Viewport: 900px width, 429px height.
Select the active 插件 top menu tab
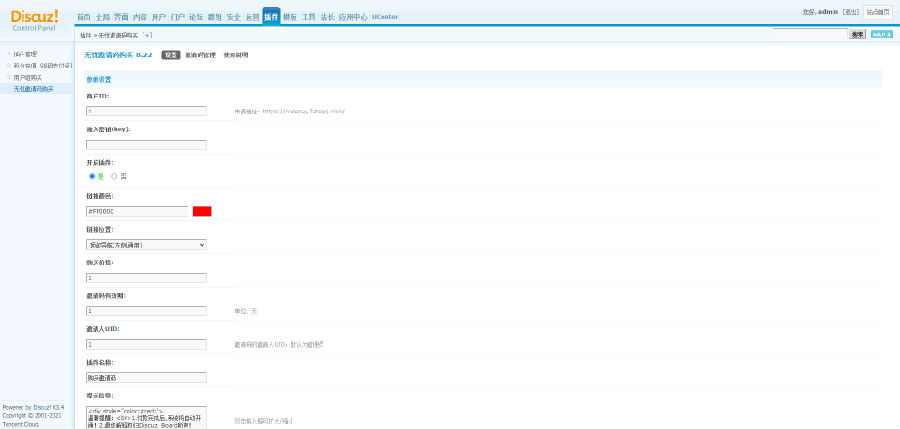(271, 16)
